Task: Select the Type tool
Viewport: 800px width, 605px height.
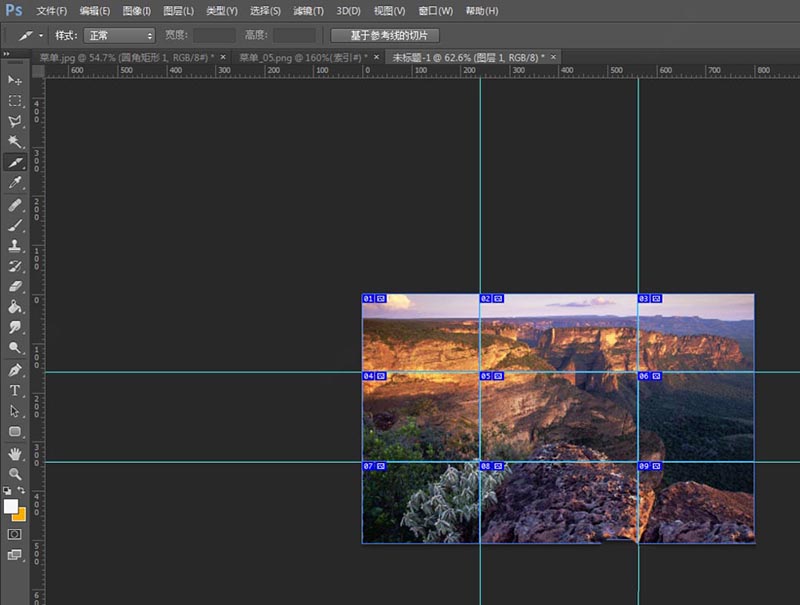Action: tap(15, 390)
